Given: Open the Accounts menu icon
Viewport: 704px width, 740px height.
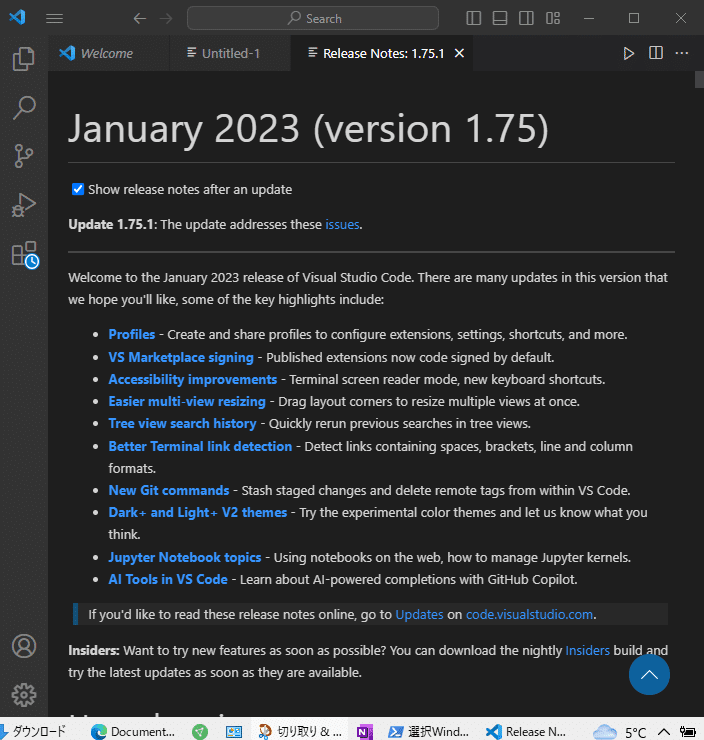Looking at the screenshot, I should point(24,646).
